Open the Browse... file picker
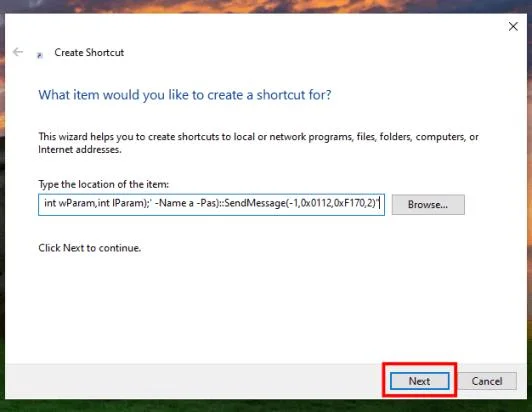The width and height of the screenshot is (532, 412). [x=428, y=204]
